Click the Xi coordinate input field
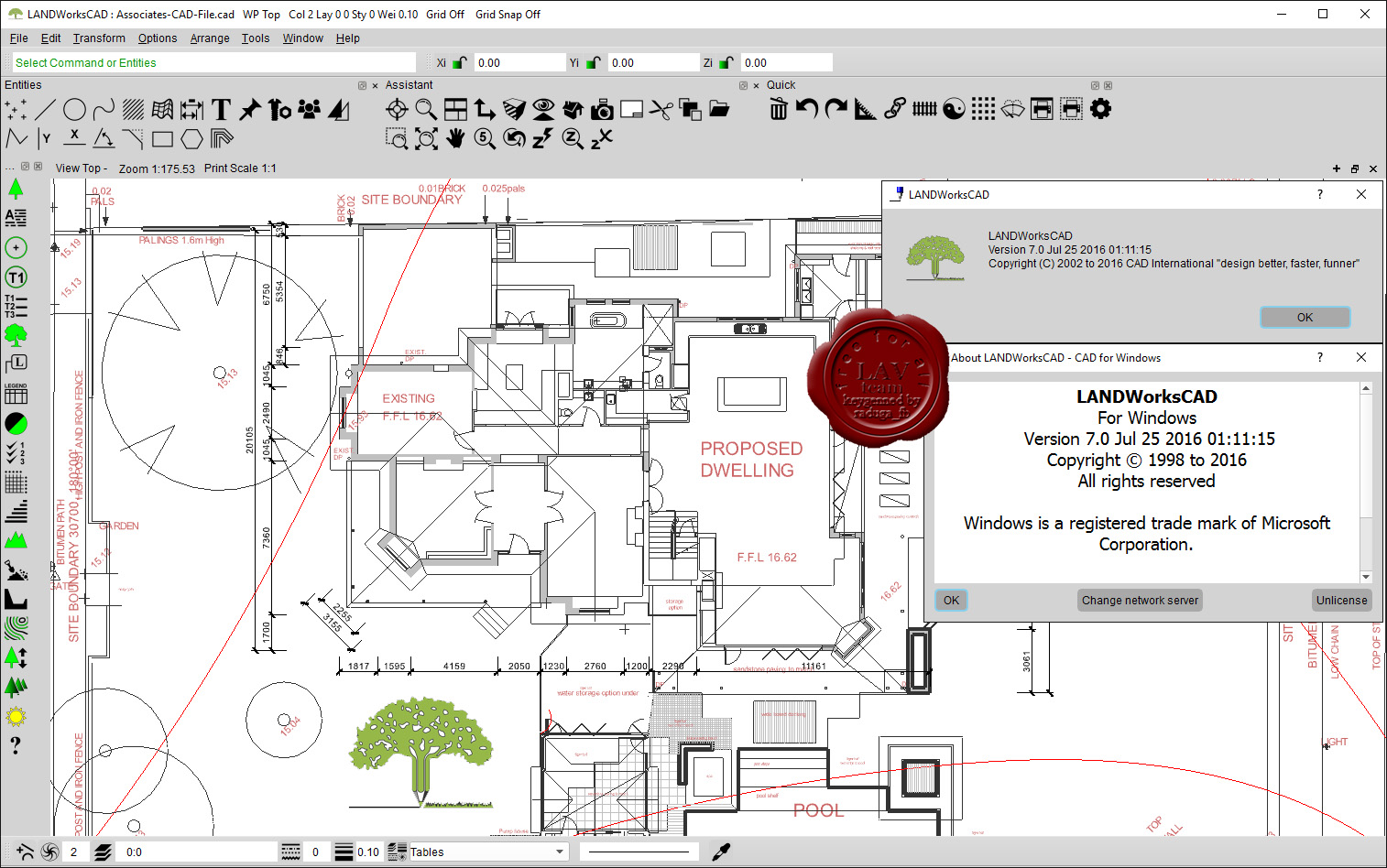The width and height of the screenshot is (1387, 868). coord(519,63)
